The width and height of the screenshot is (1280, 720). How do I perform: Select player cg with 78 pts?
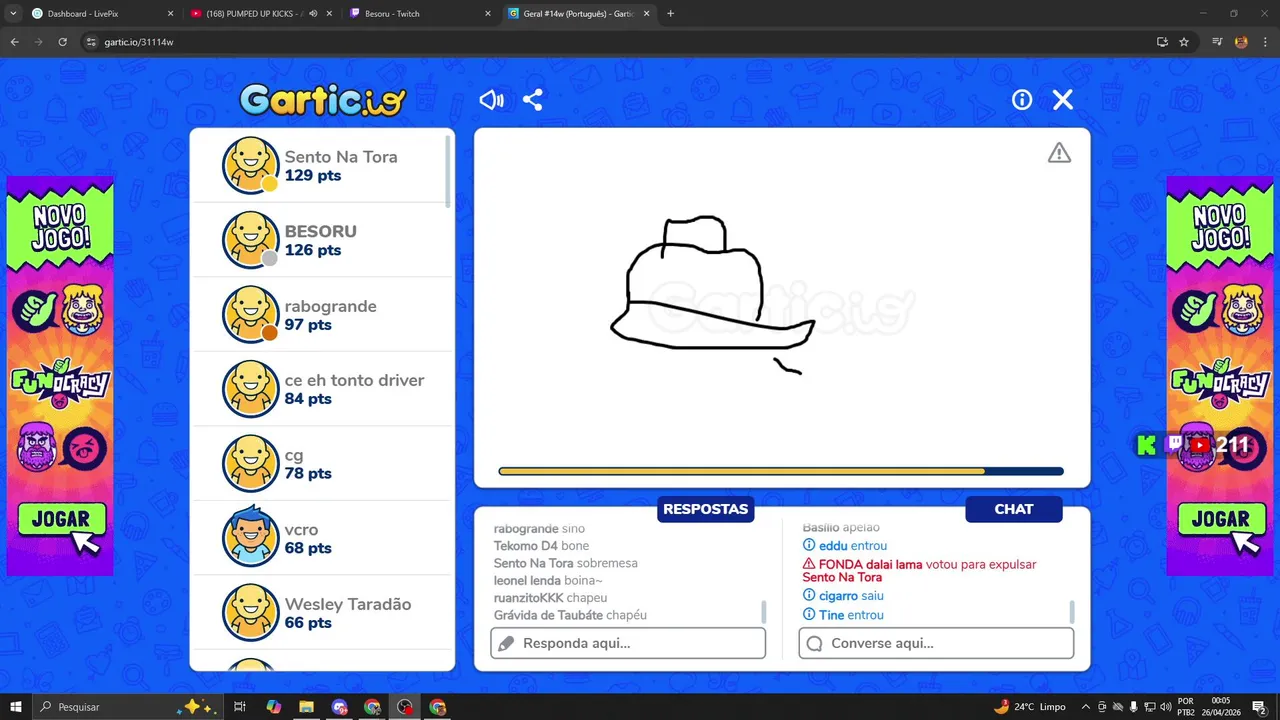[x=320, y=463]
